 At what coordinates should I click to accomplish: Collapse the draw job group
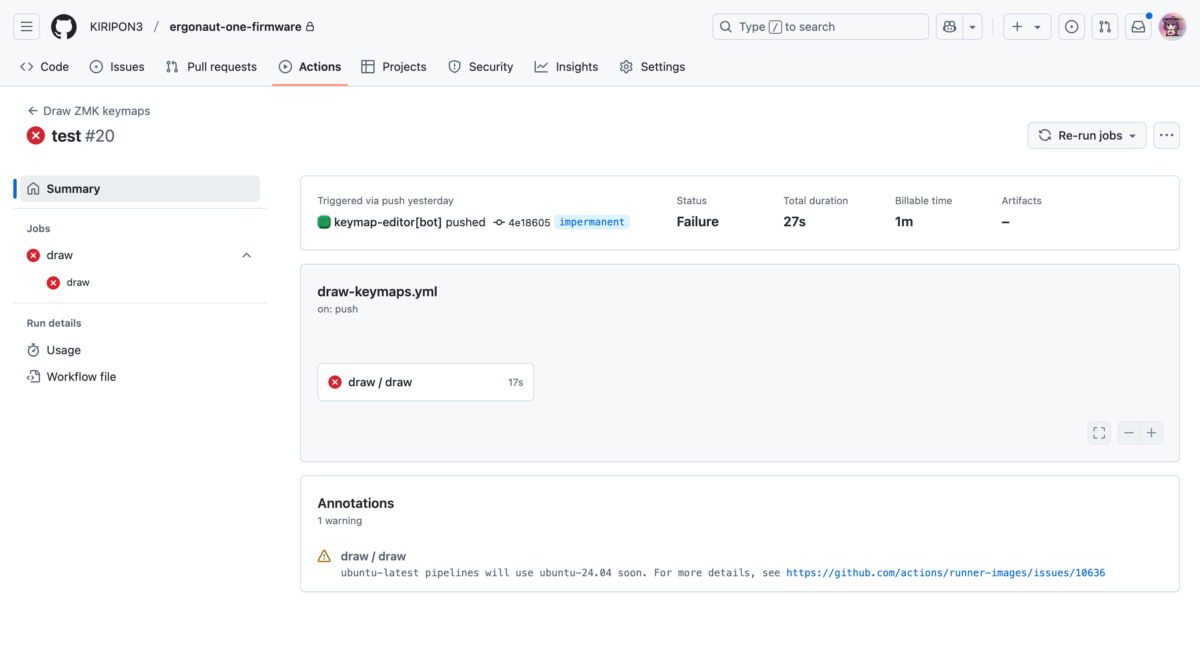(246, 256)
